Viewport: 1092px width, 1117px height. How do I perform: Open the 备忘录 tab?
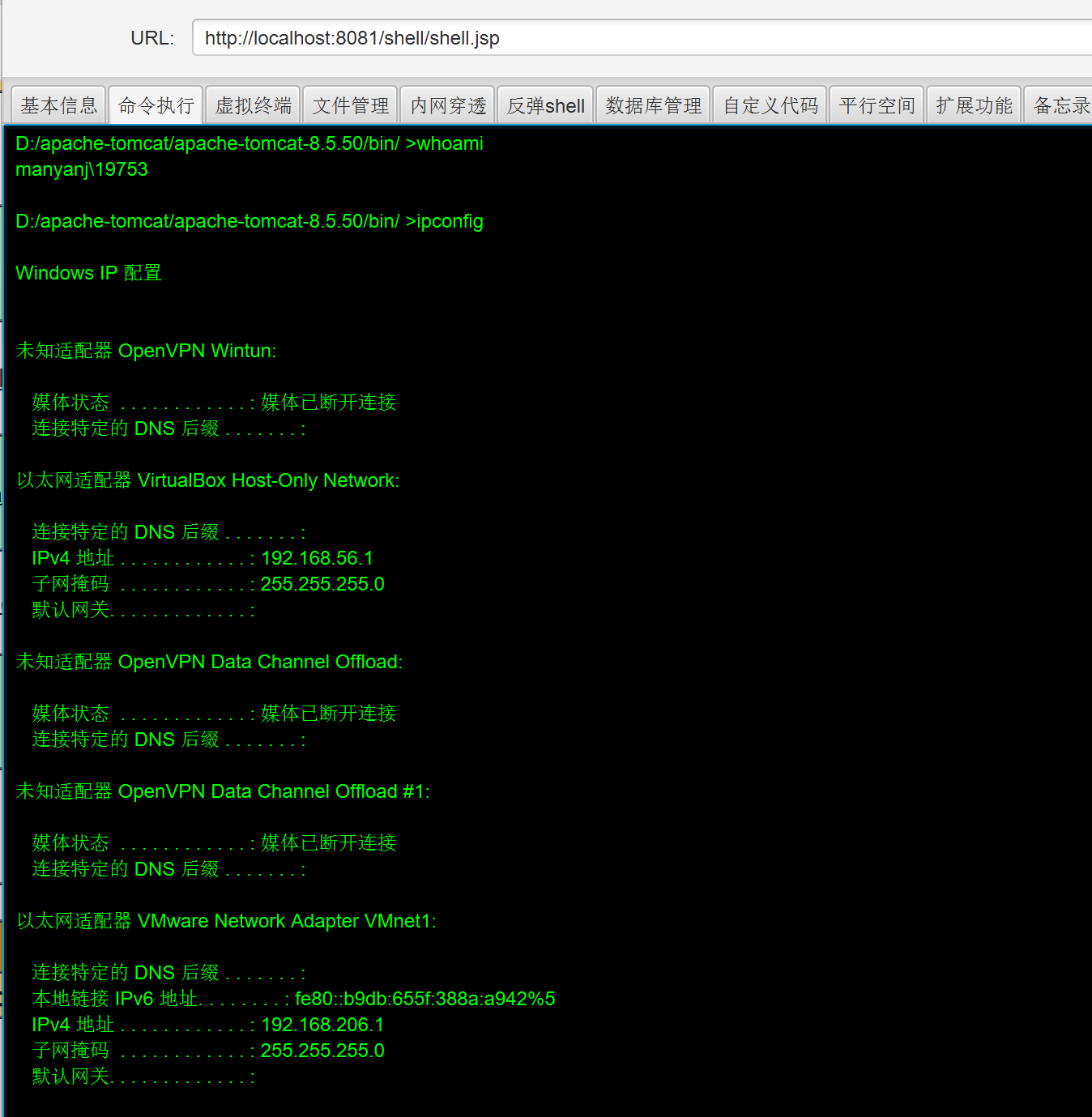click(1060, 105)
